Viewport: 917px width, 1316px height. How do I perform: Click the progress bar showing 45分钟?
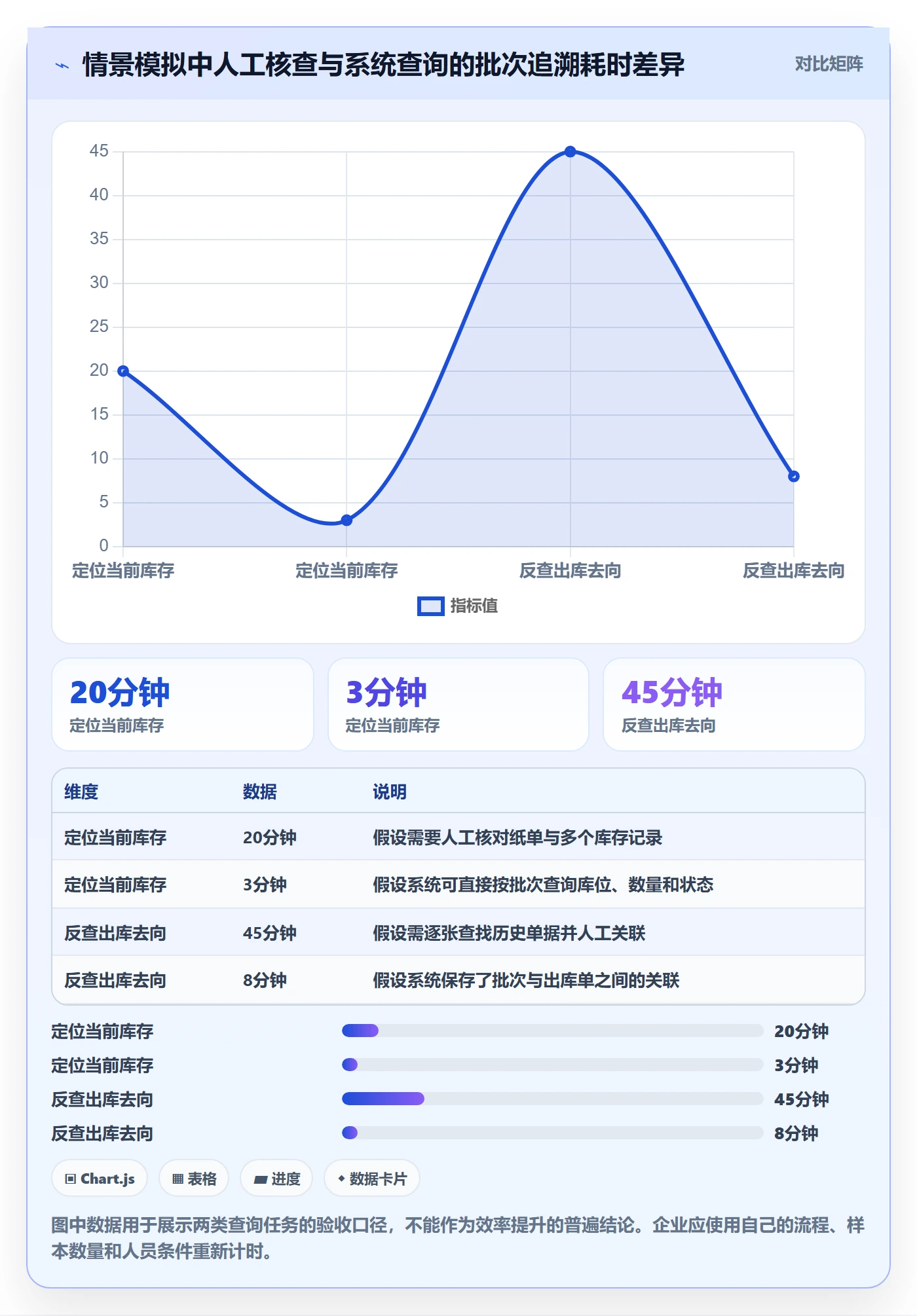(552, 1099)
